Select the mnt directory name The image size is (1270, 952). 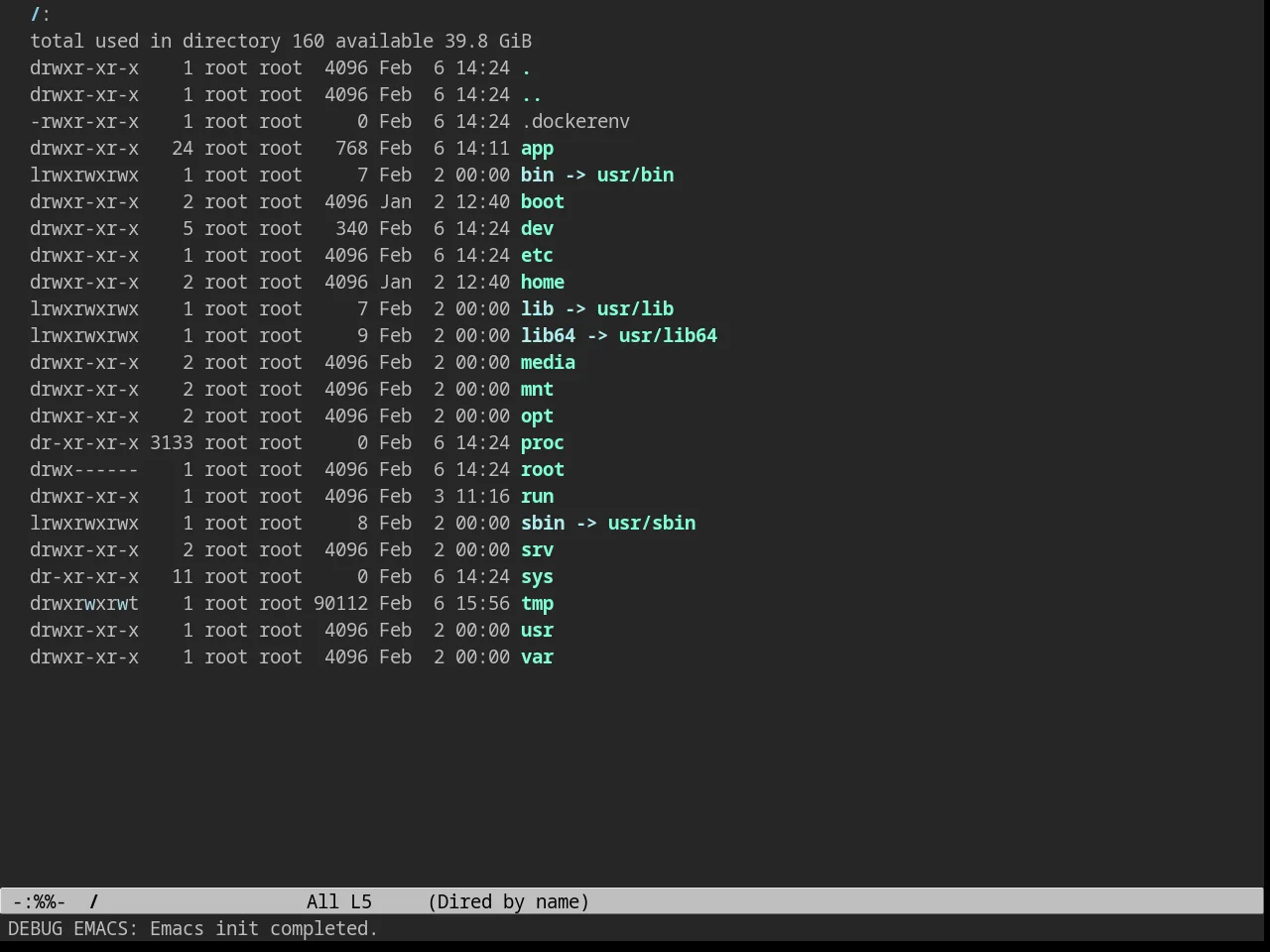click(x=537, y=390)
